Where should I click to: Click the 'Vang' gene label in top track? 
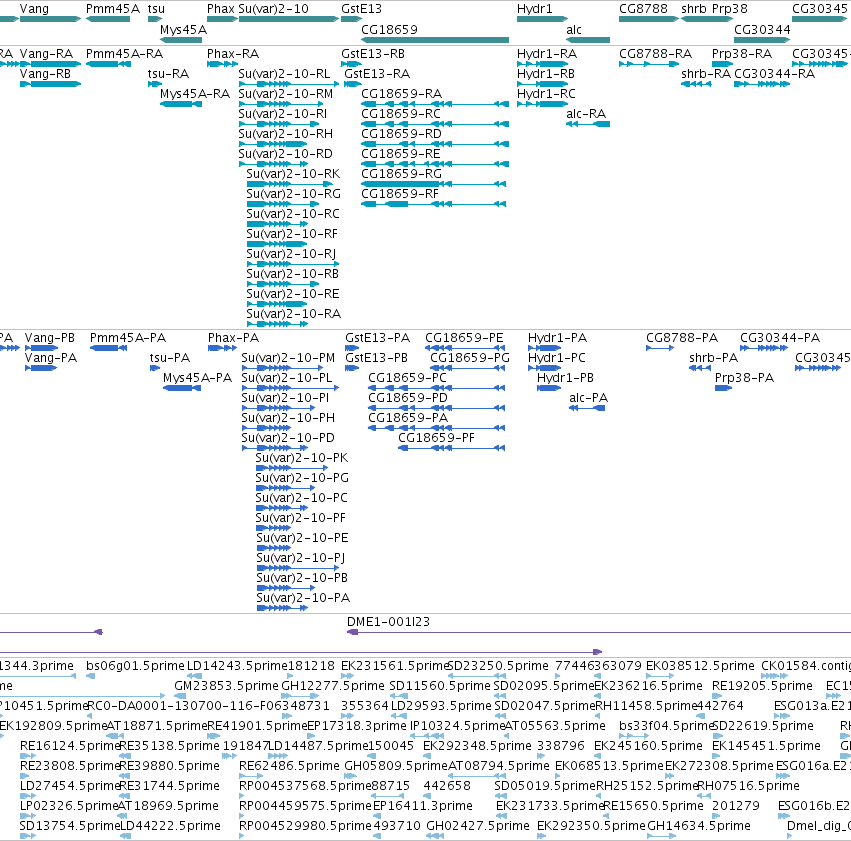click(x=34, y=9)
